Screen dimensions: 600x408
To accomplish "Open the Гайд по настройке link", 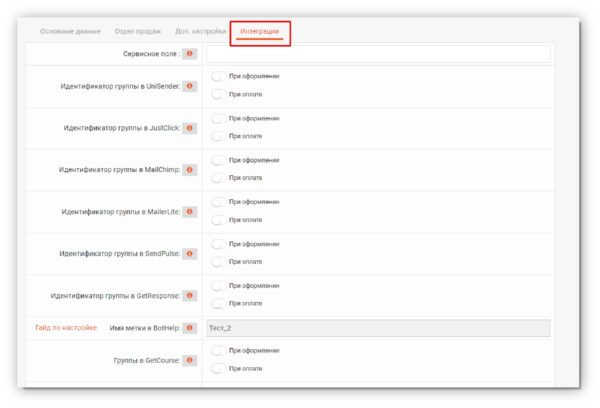I will 66,328.
